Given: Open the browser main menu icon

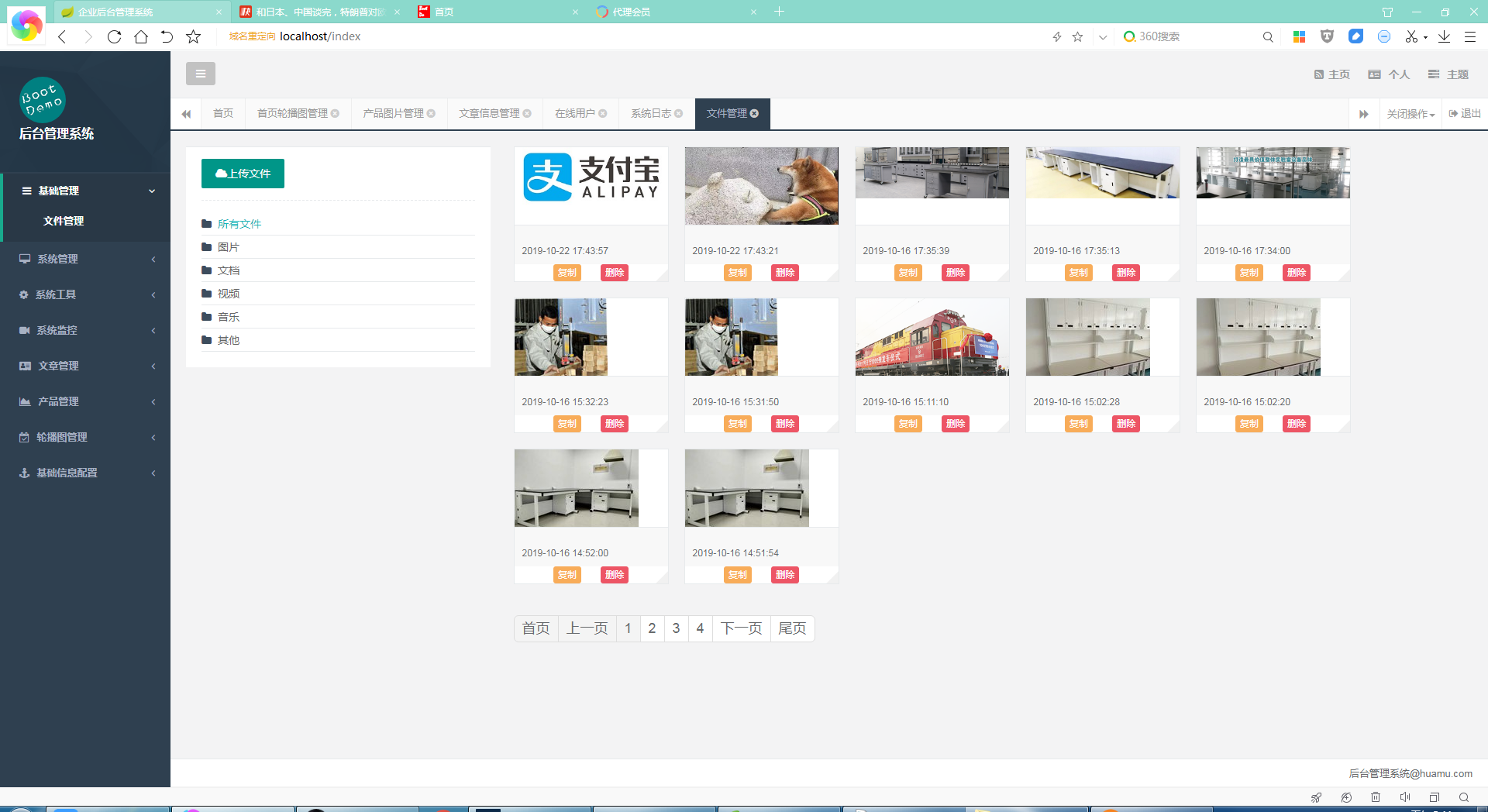Looking at the screenshot, I should 1469,36.
